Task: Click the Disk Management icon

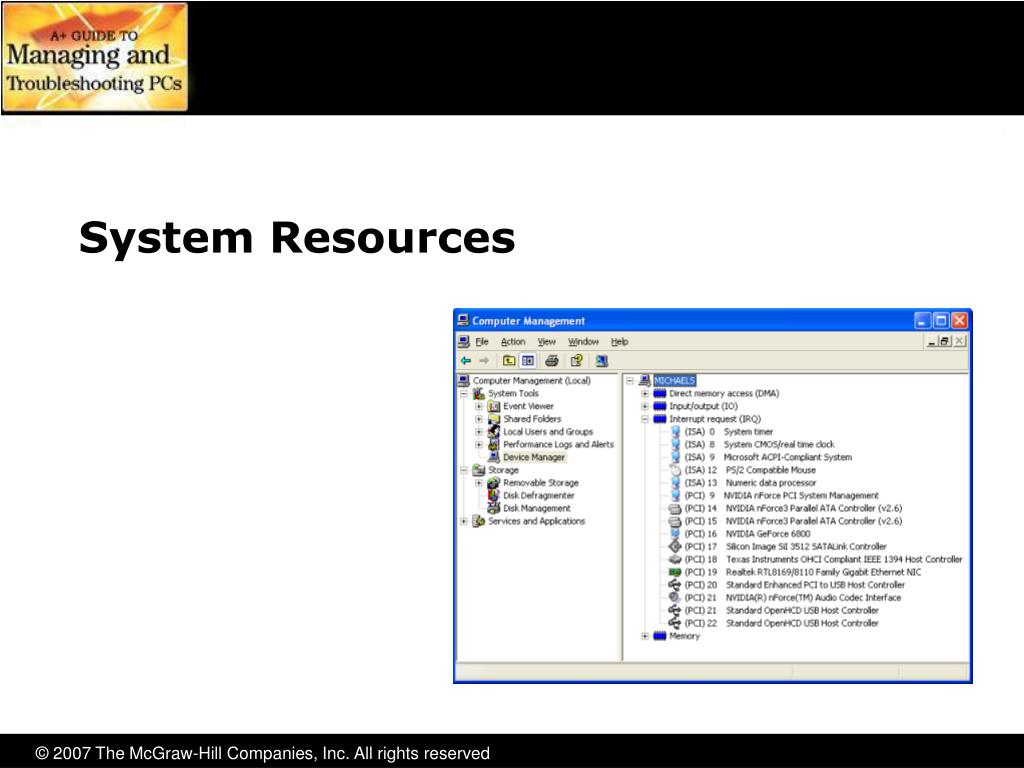Action: coord(494,508)
